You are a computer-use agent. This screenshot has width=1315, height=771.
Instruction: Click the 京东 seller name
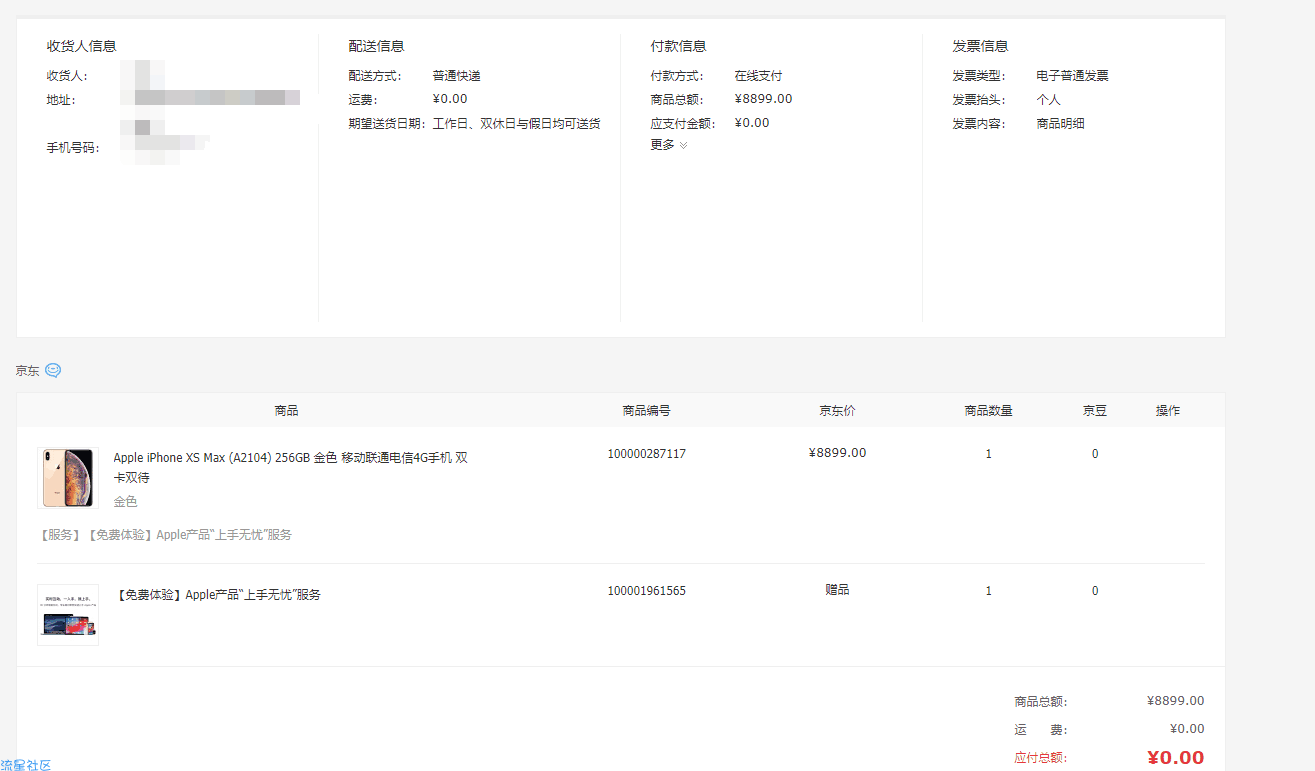click(27, 371)
